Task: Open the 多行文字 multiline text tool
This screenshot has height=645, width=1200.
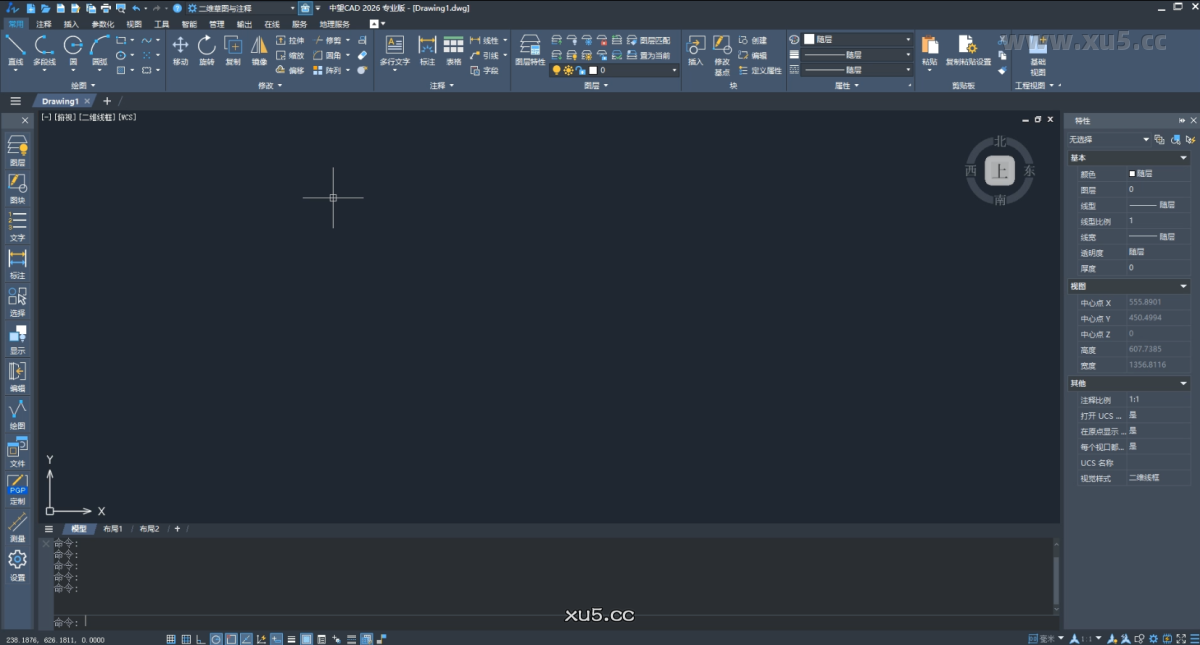Action: (x=394, y=48)
